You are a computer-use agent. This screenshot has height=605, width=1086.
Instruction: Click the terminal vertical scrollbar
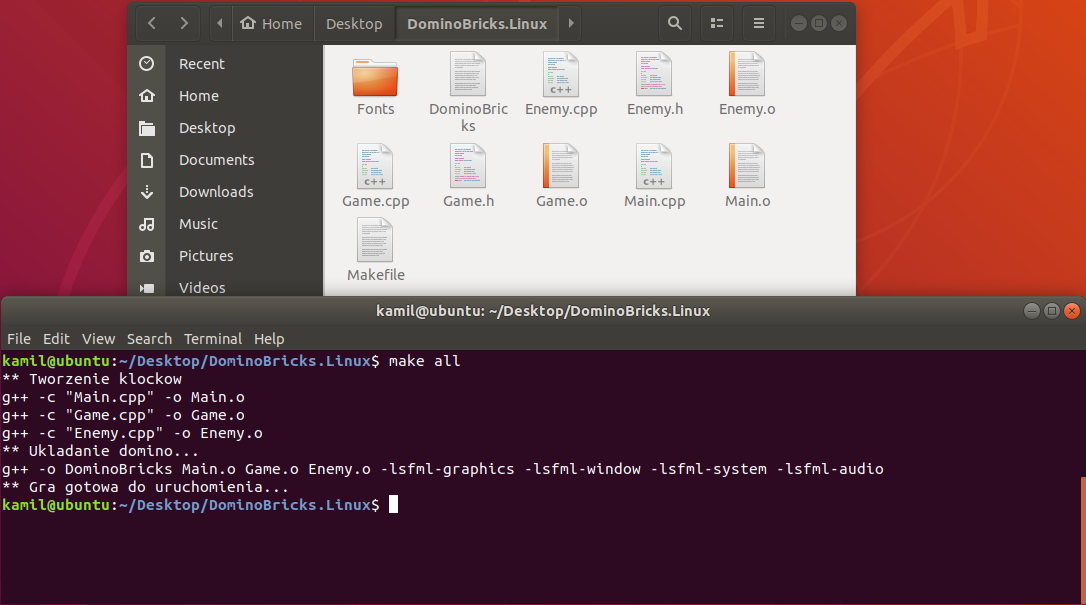click(1083, 539)
